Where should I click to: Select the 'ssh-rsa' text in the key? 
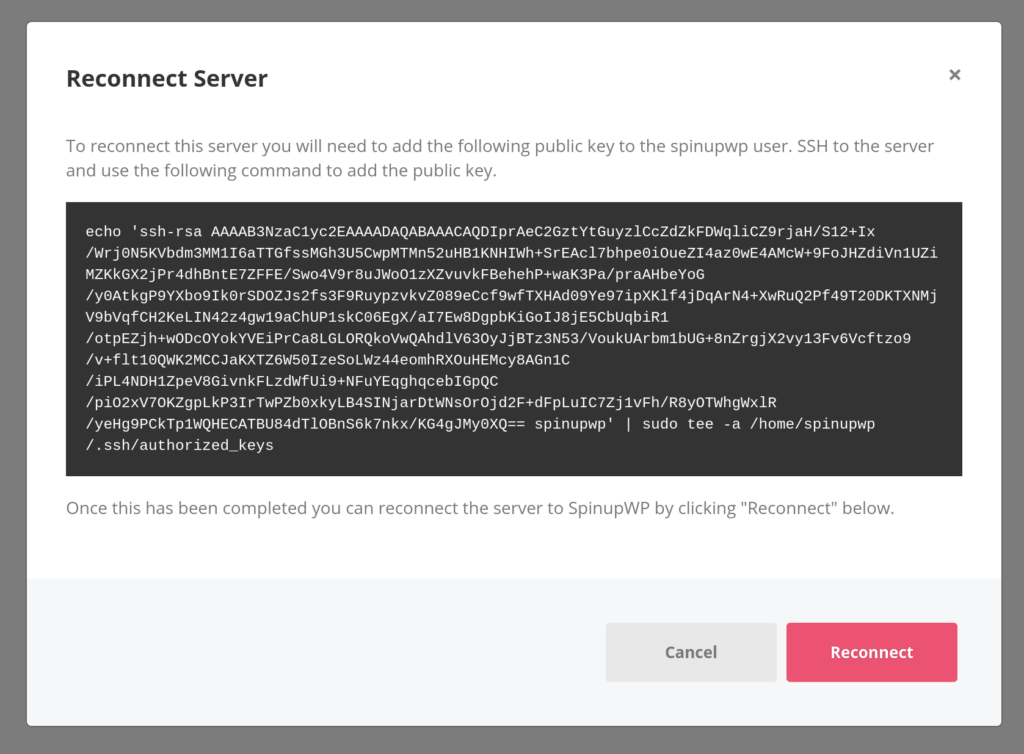[168, 231]
